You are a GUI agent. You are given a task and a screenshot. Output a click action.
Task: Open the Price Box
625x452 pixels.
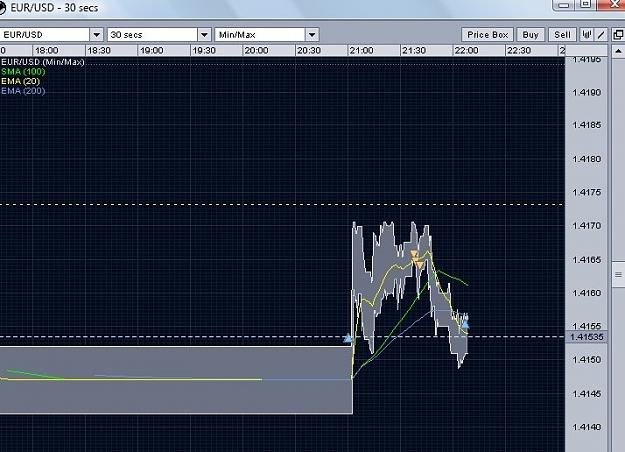tap(487, 35)
